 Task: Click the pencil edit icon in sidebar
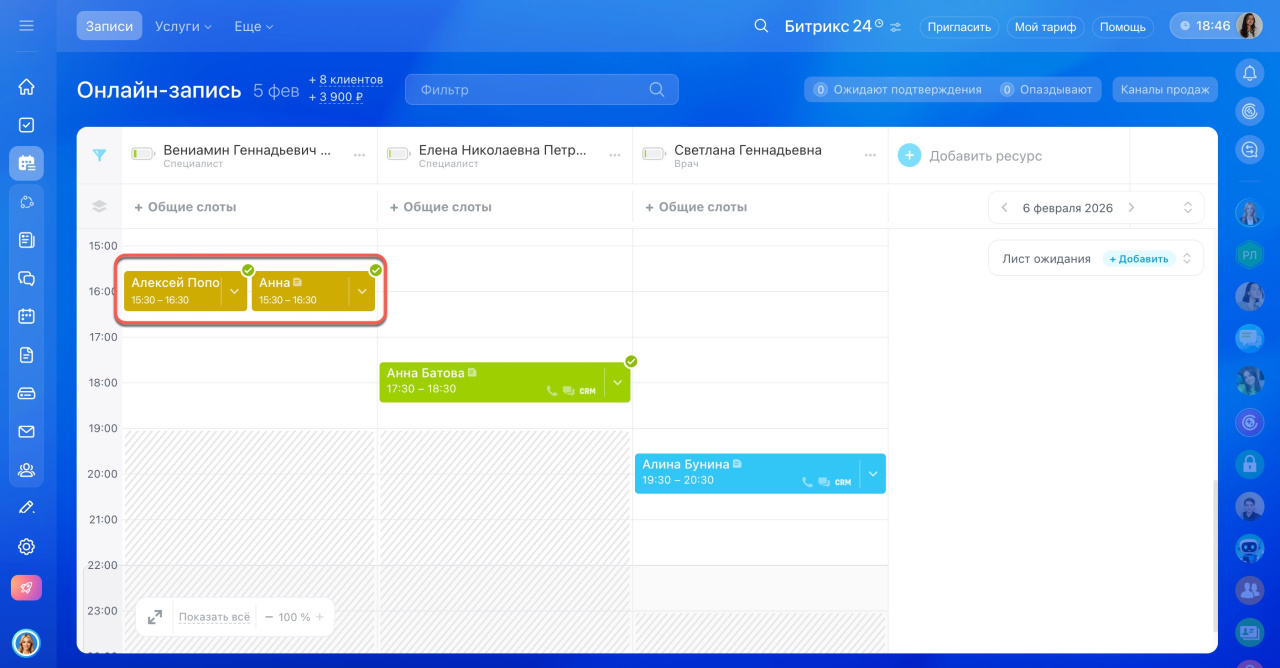27,508
